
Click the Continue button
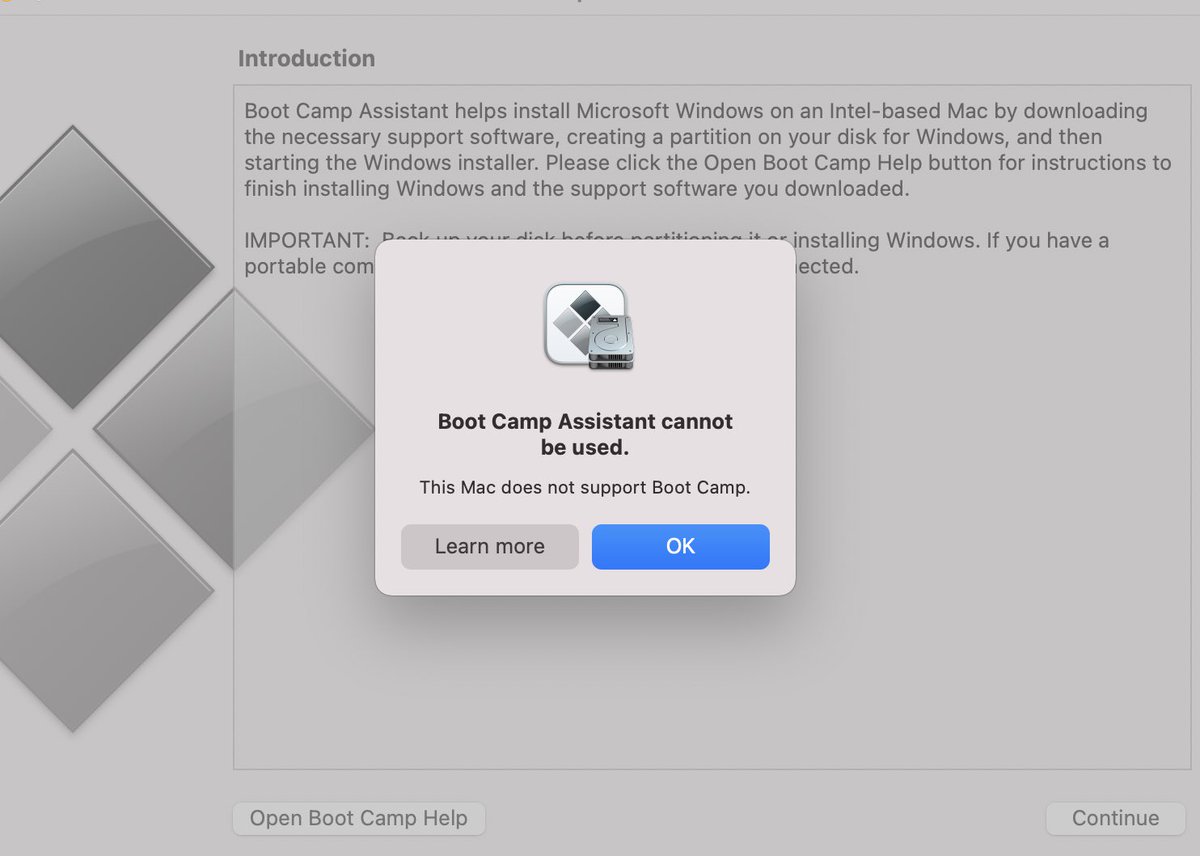tap(1115, 818)
